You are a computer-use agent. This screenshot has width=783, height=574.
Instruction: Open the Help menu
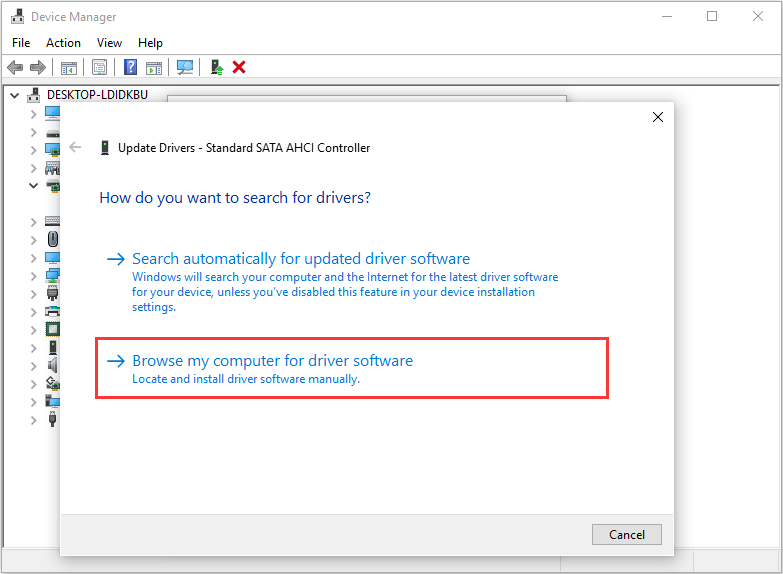pos(150,43)
